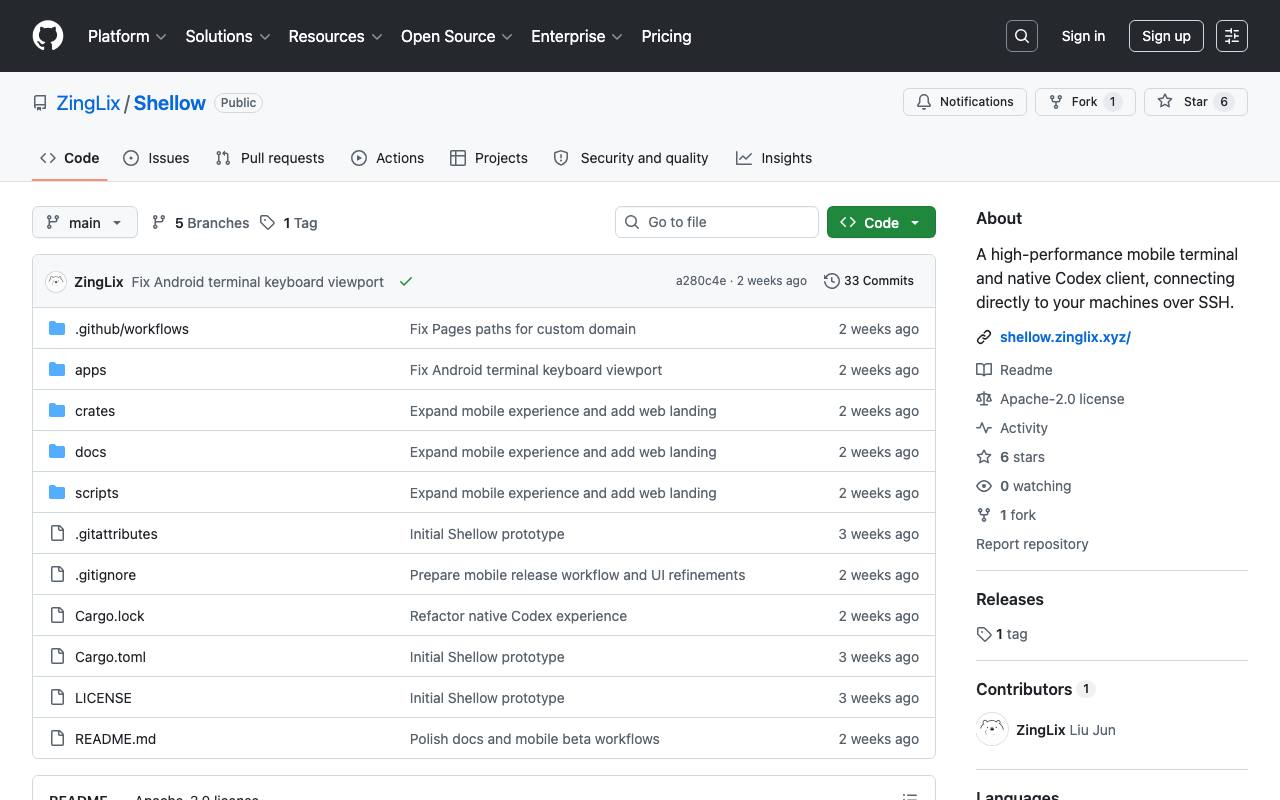The height and width of the screenshot is (800, 1280).
Task: Expand the Open Source menu
Action: [457, 36]
